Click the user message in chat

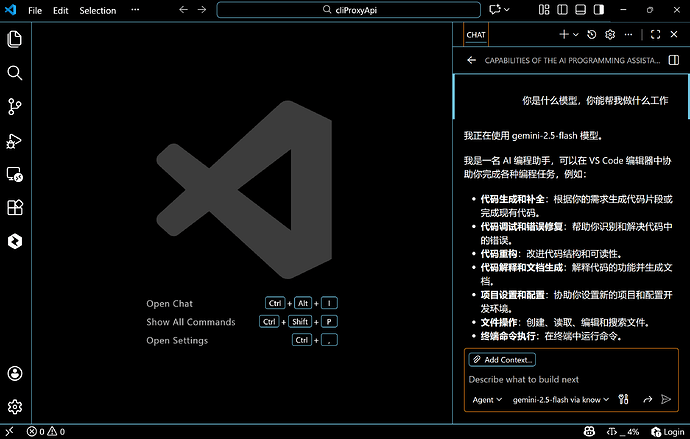(595, 101)
